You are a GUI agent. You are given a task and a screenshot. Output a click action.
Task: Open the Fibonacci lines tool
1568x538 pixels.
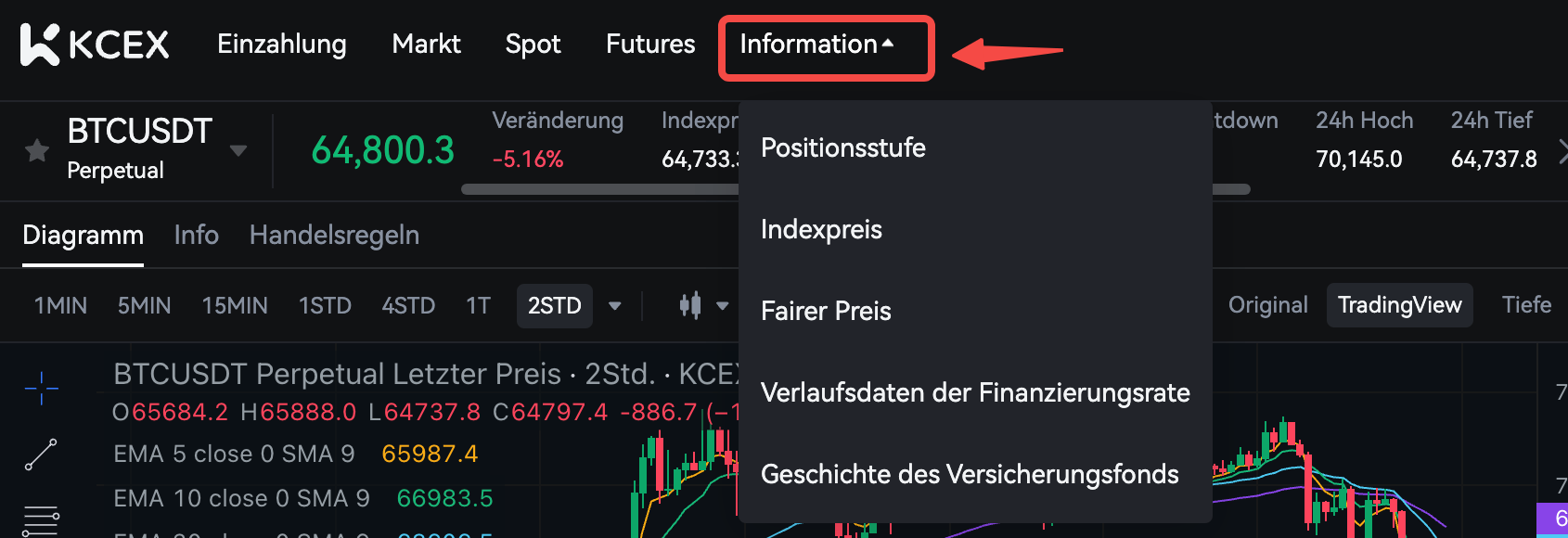[41, 519]
